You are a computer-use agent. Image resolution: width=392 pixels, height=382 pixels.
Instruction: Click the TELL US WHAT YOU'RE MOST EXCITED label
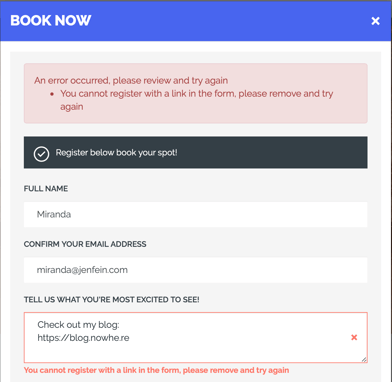click(111, 300)
